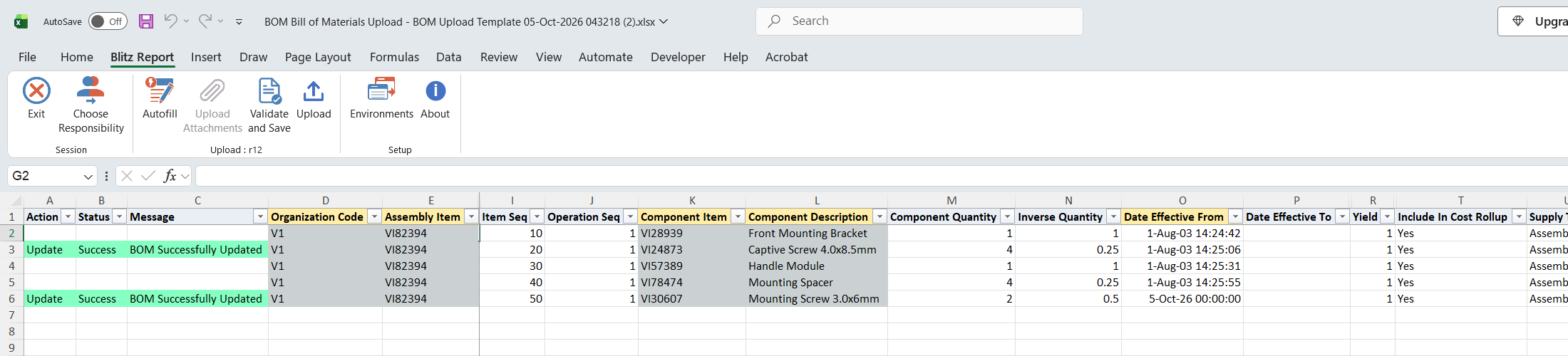Select row 3 header

(x=11, y=250)
